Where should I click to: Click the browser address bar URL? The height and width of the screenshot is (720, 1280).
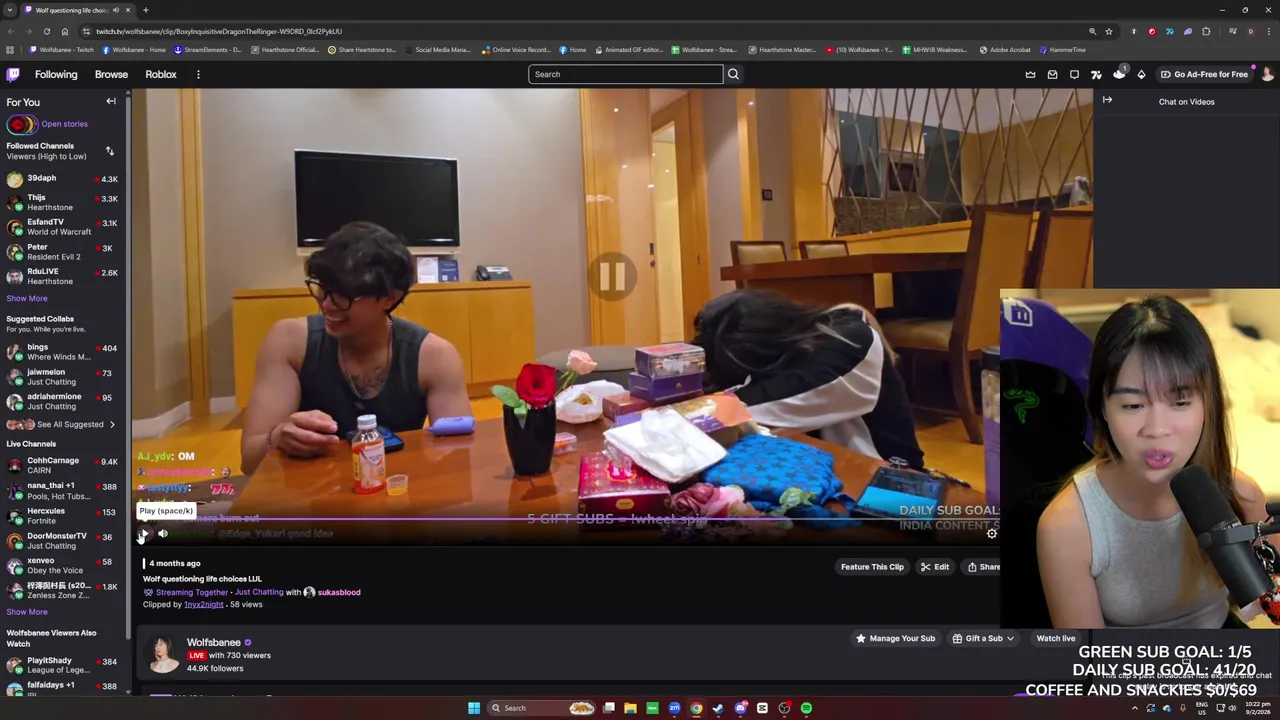click(218, 31)
